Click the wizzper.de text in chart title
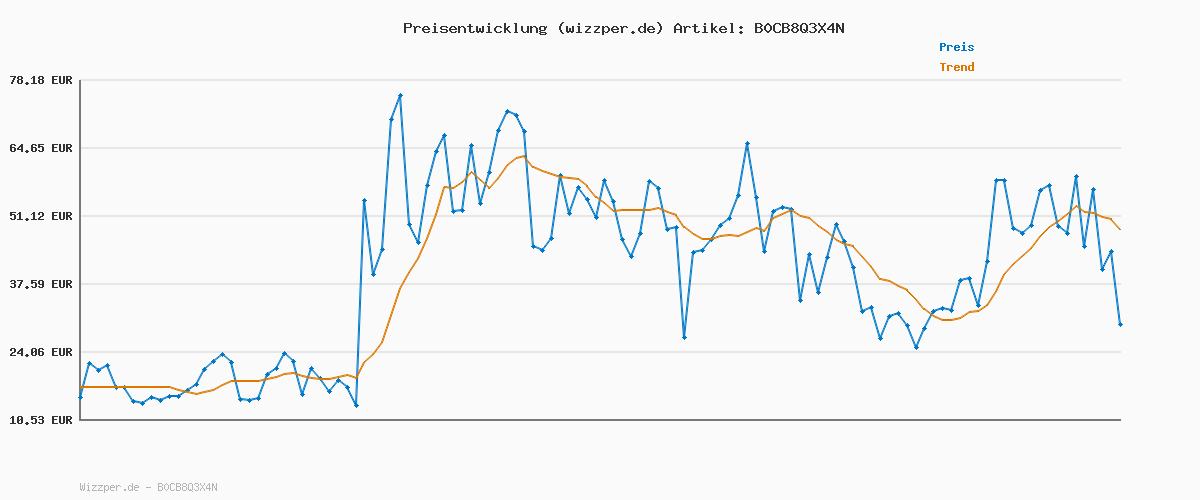Image resolution: width=1200 pixels, height=500 pixels. [609, 28]
